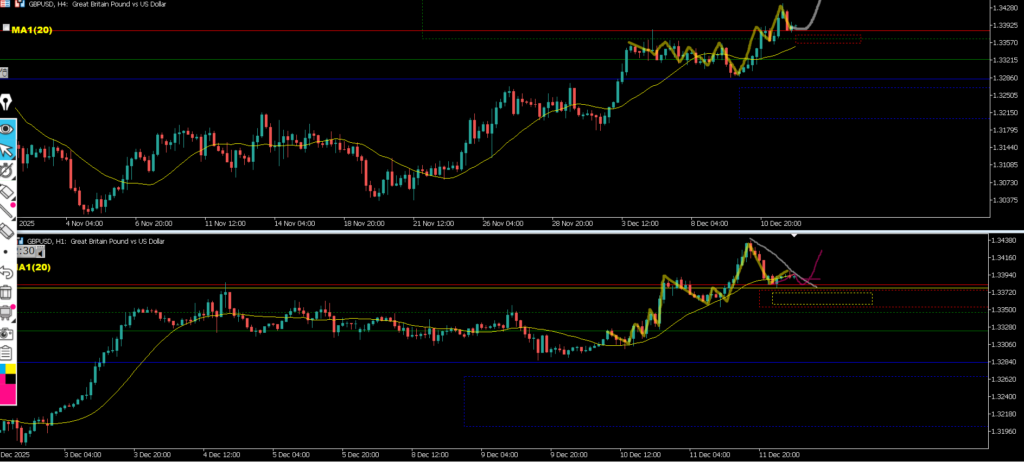Open the clipboard notes icon
The width and height of the screenshot is (1024, 462).
tap(6, 353)
